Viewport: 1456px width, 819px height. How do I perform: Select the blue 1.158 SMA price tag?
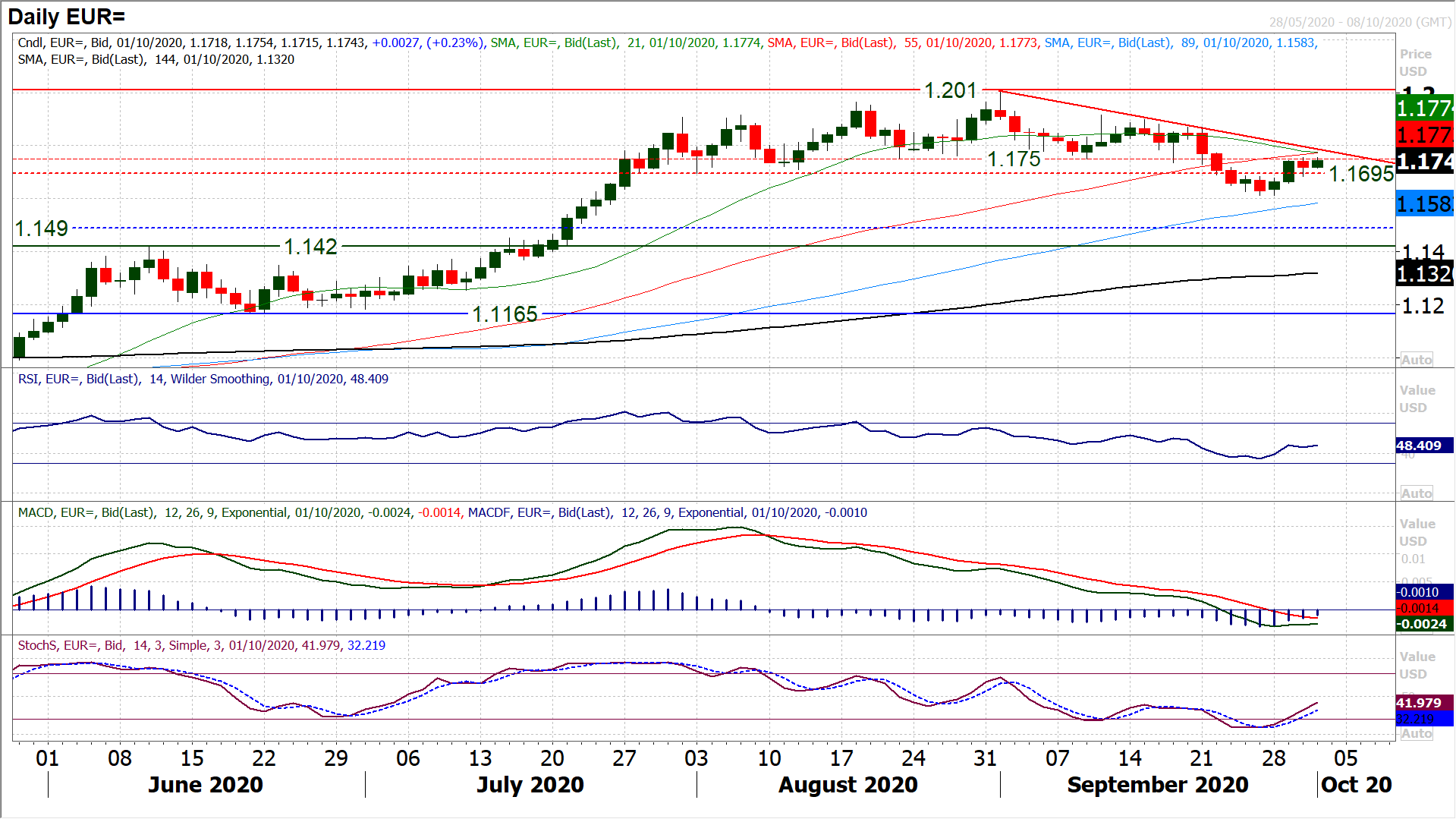point(1424,204)
